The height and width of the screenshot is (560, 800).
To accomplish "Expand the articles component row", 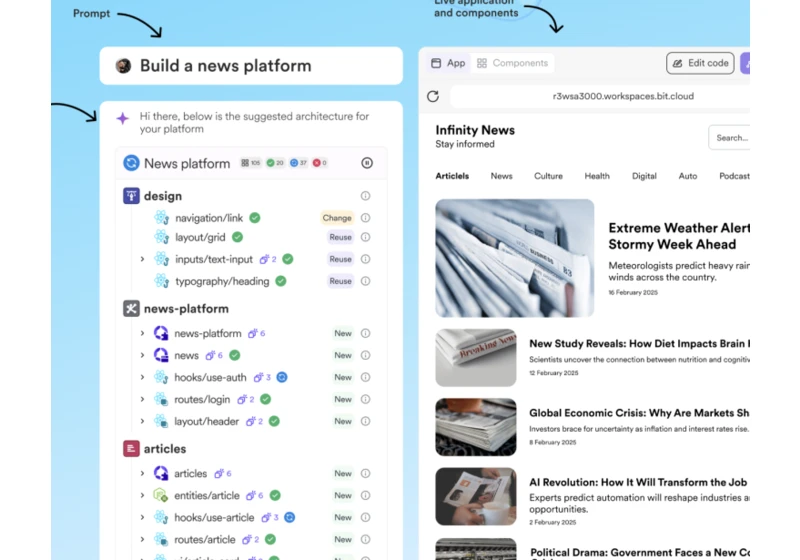I will click(x=142, y=473).
